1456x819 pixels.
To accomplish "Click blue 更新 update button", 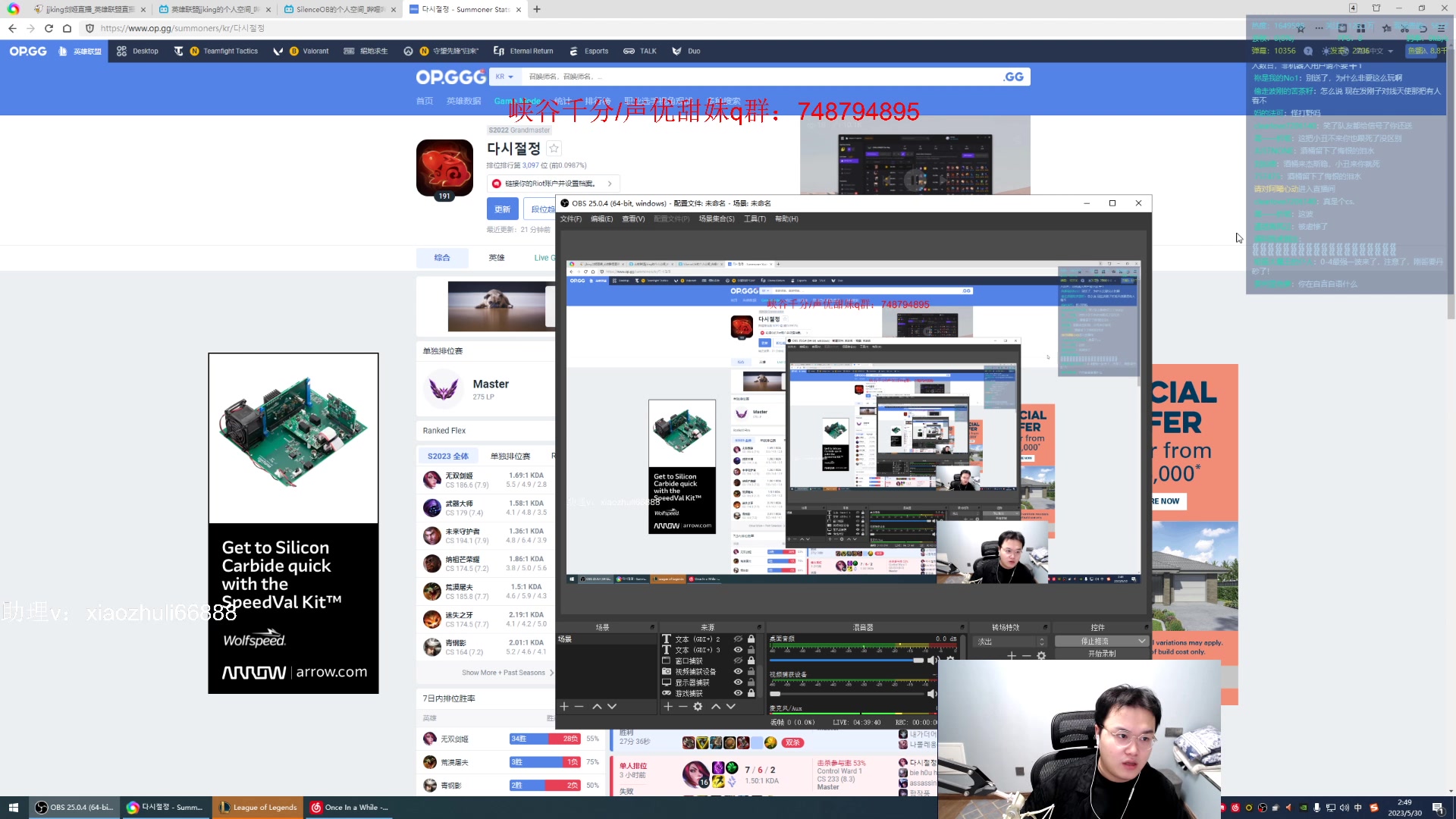I will tap(502, 209).
